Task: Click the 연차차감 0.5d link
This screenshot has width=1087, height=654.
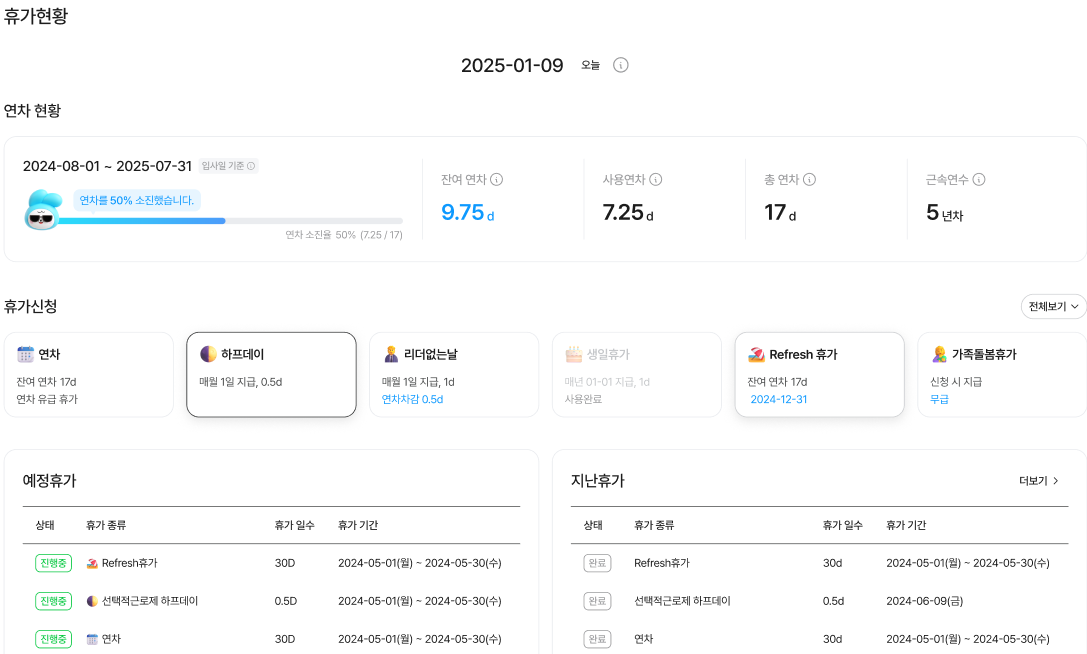Action: [412, 399]
